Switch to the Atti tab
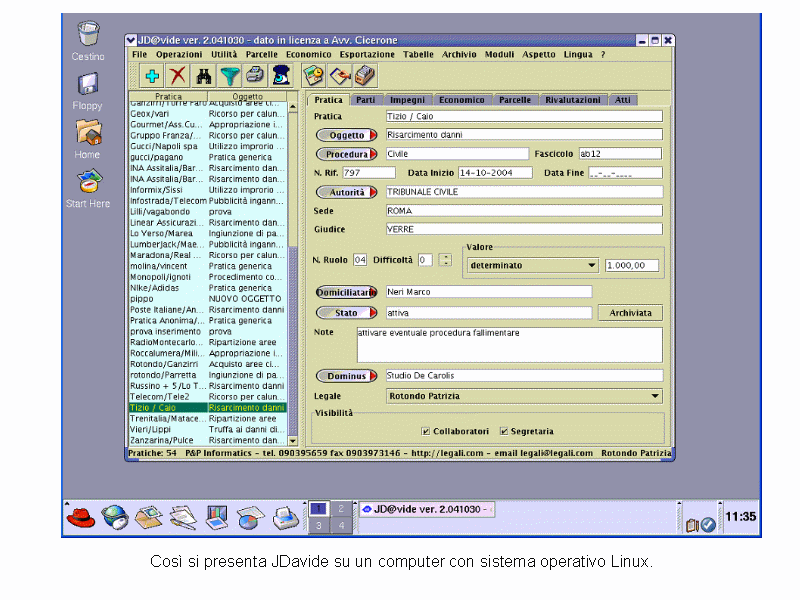Viewport: 800px width, 600px height. (622, 100)
